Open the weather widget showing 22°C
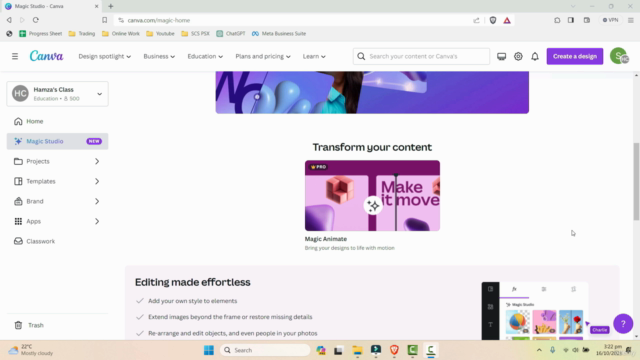Viewport: 640px width, 360px height. click(x=31, y=350)
